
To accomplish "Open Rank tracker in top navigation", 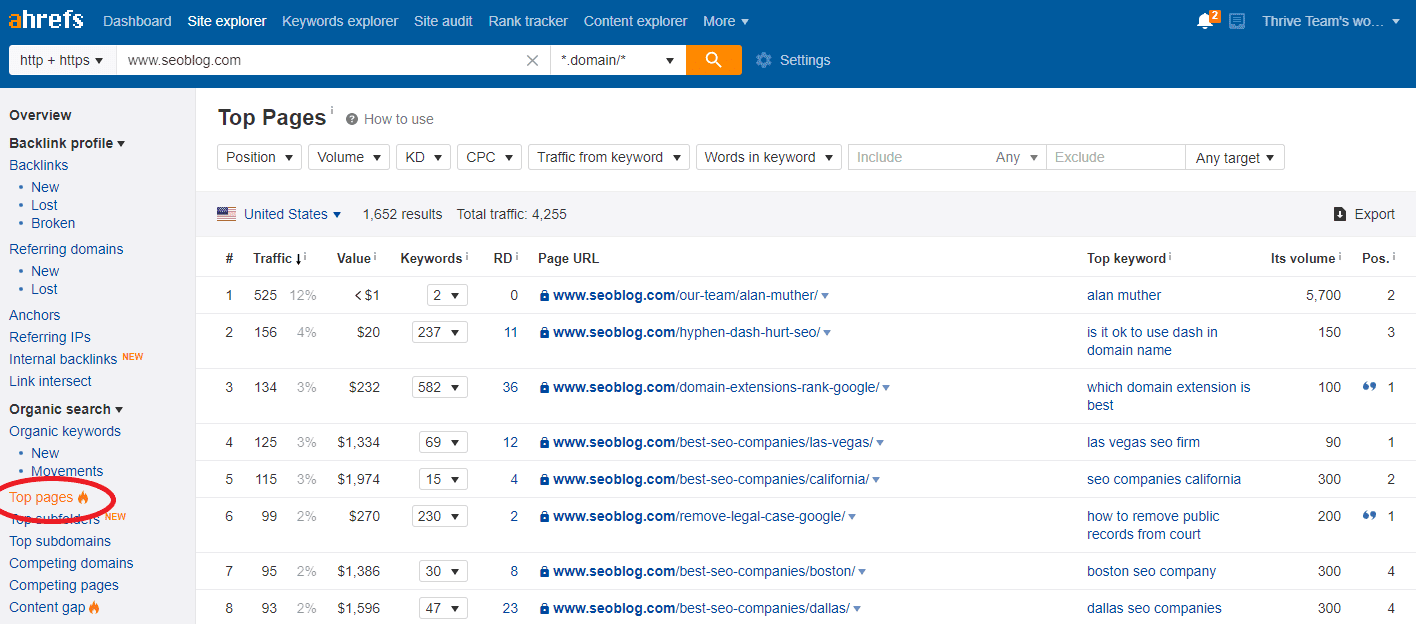I will point(528,21).
